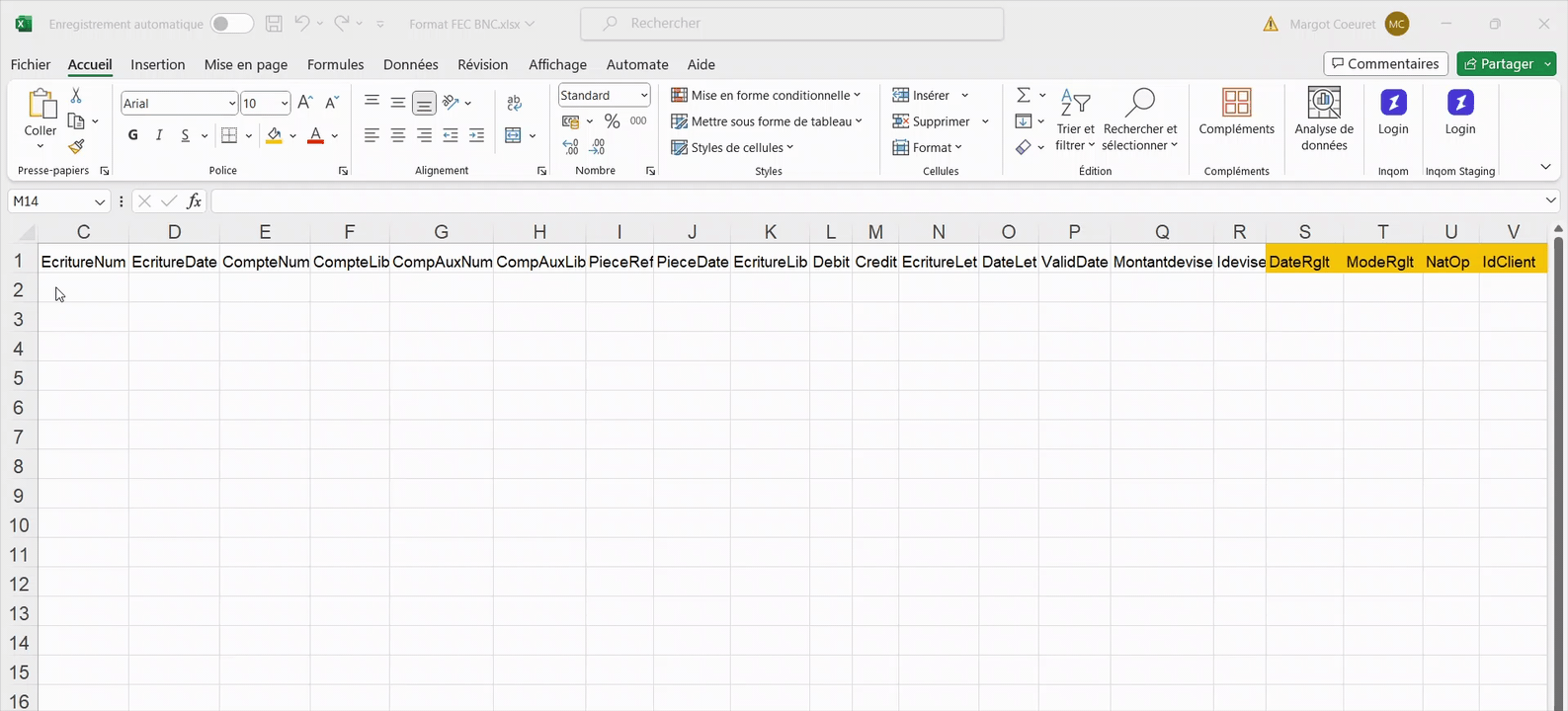The width and height of the screenshot is (1568, 711).
Task: Open the Arial font name dropdown
Action: click(232, 104)
